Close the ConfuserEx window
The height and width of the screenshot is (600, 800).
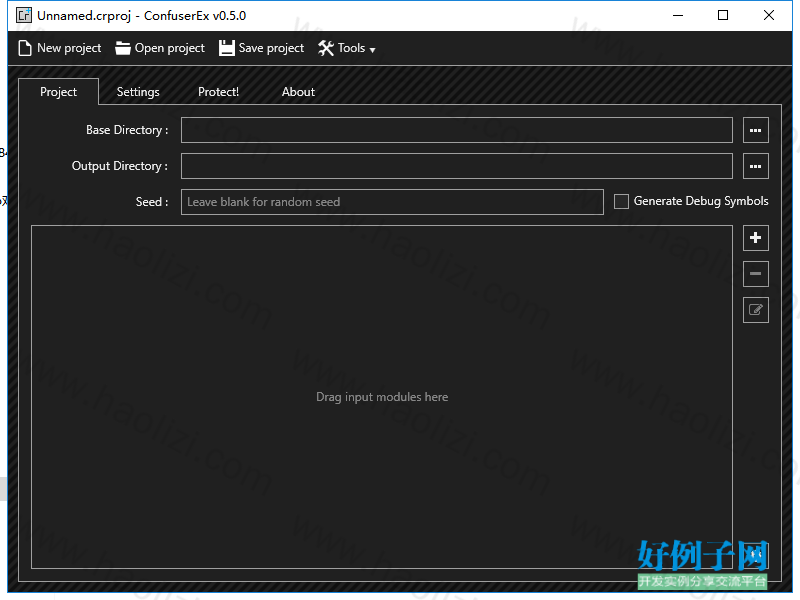pyautogui.click(x=769, y=15)
